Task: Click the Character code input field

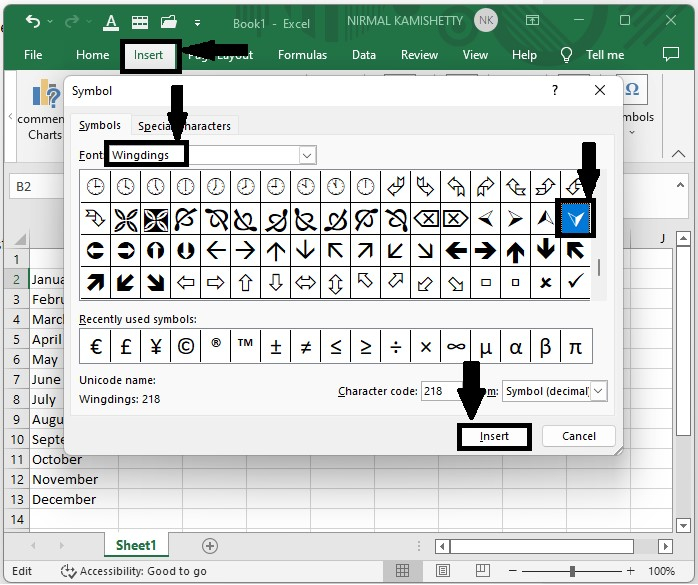Action: coord(439,391)
